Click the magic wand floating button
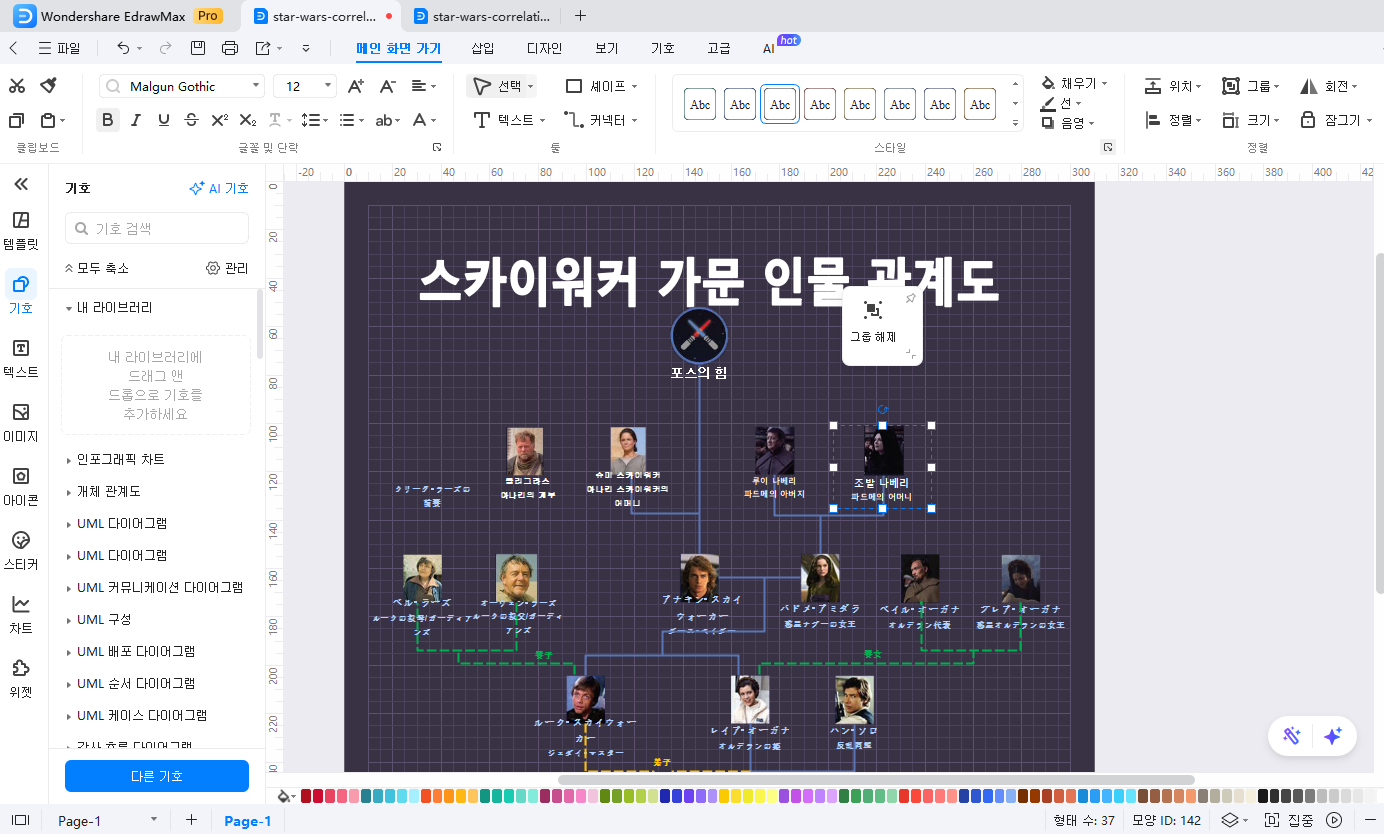1384x834 pixels. (1291, 736)
